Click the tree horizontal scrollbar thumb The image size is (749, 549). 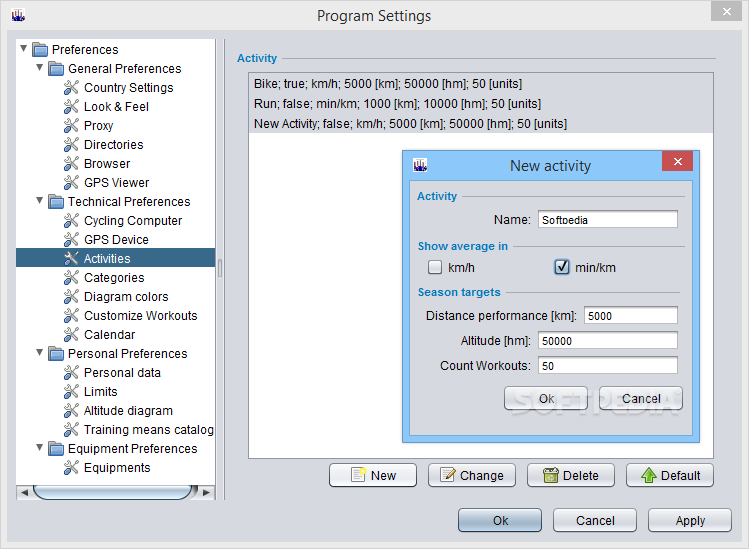pyautogui.click(x=113, y=492)
